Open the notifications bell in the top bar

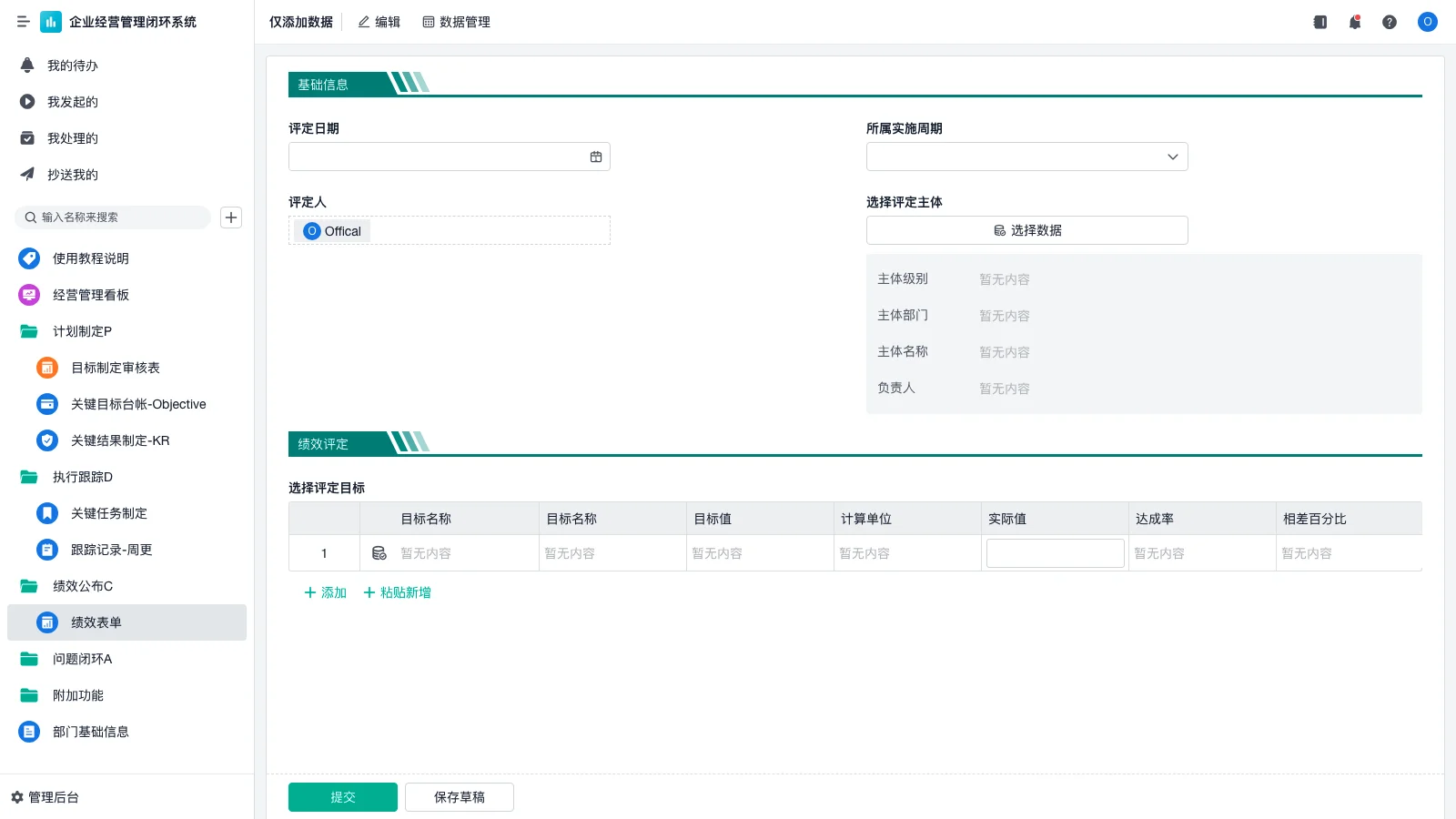tap(1354, 22)
